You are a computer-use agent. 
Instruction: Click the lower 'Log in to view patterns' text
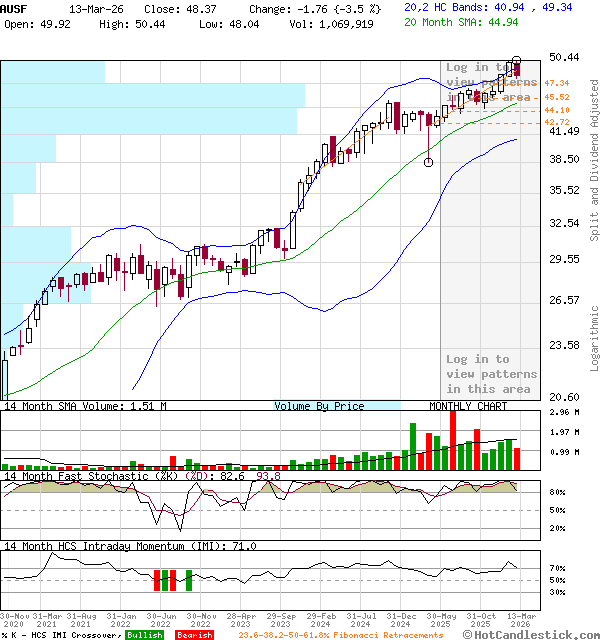[491, 373]
